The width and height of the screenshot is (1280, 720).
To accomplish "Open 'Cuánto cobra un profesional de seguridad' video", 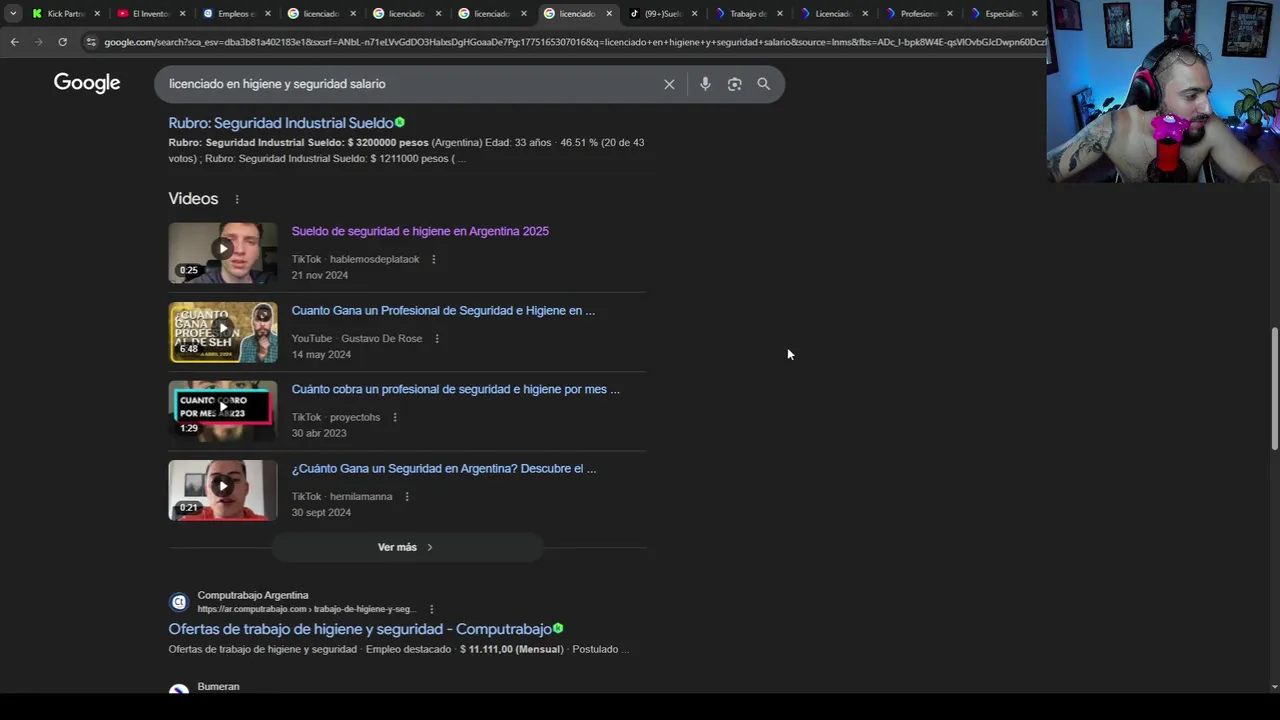I will (x=455, y=389).
